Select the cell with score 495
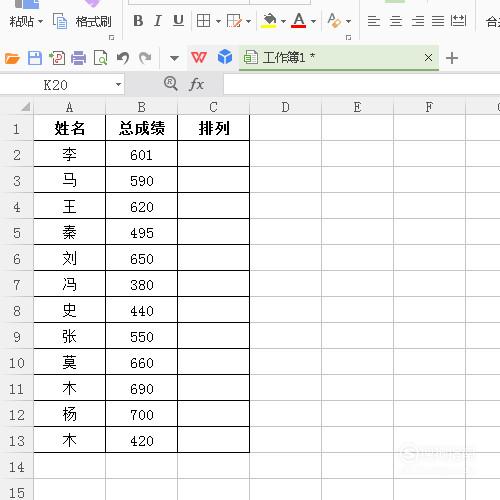This screenshot has width=500, height=500. tap(141, 233)
